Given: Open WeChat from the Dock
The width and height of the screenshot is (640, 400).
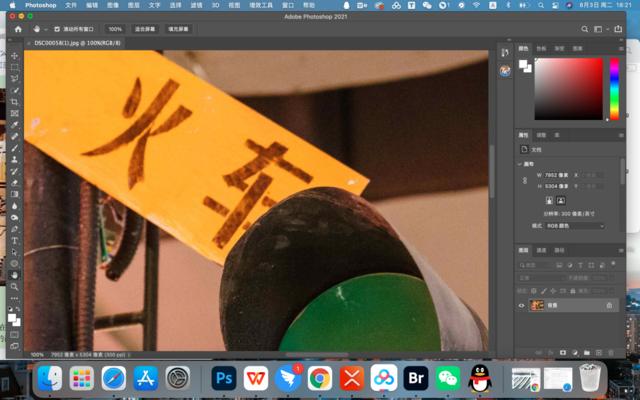Looking at the screenshot, I should pyautogui.click(x=448, y=378).
